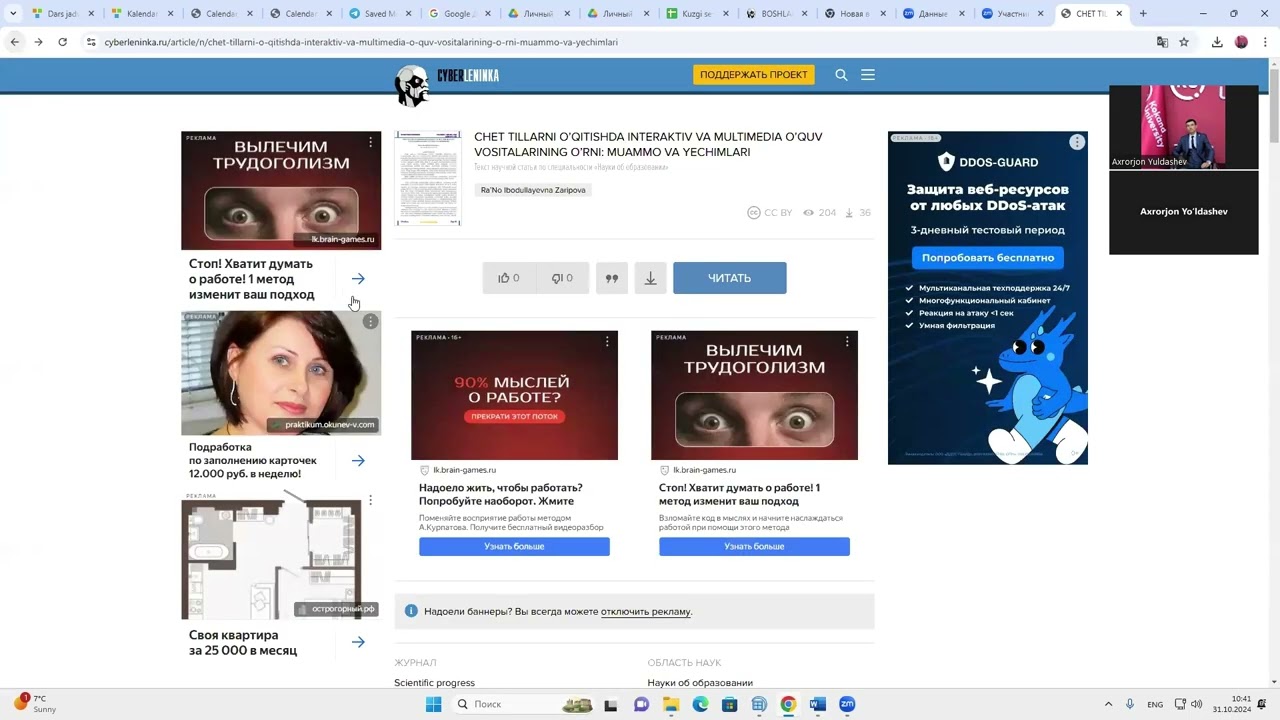This screenshot has height=720, width=1280.
Task: Reload the page with refresh icon
Action: (62, 42)
